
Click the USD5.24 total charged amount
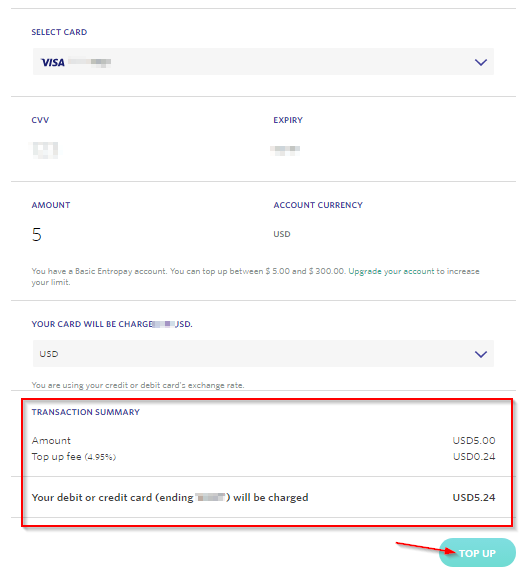(x=474, y=498)
